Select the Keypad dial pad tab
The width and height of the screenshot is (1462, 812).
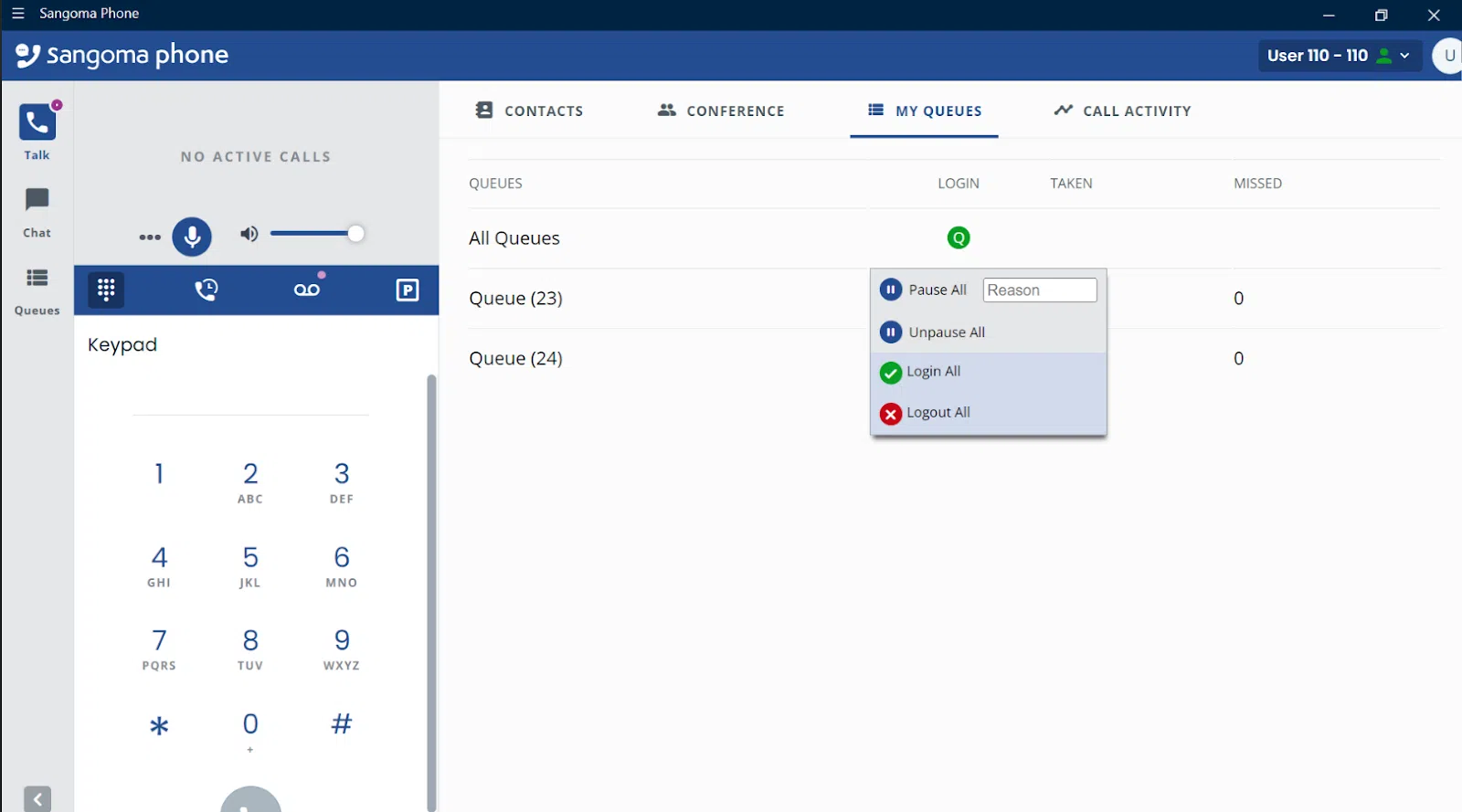coord(106,290)
